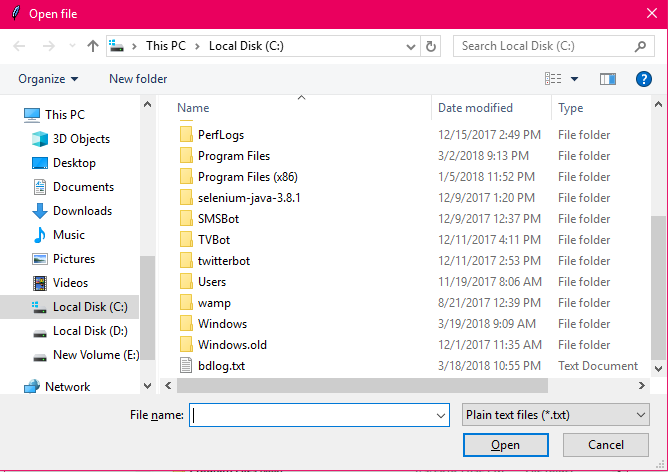The height and width of the screenshot is (472, 668).
Task: Open Music in navigation pane
Action: click(69, 235)
